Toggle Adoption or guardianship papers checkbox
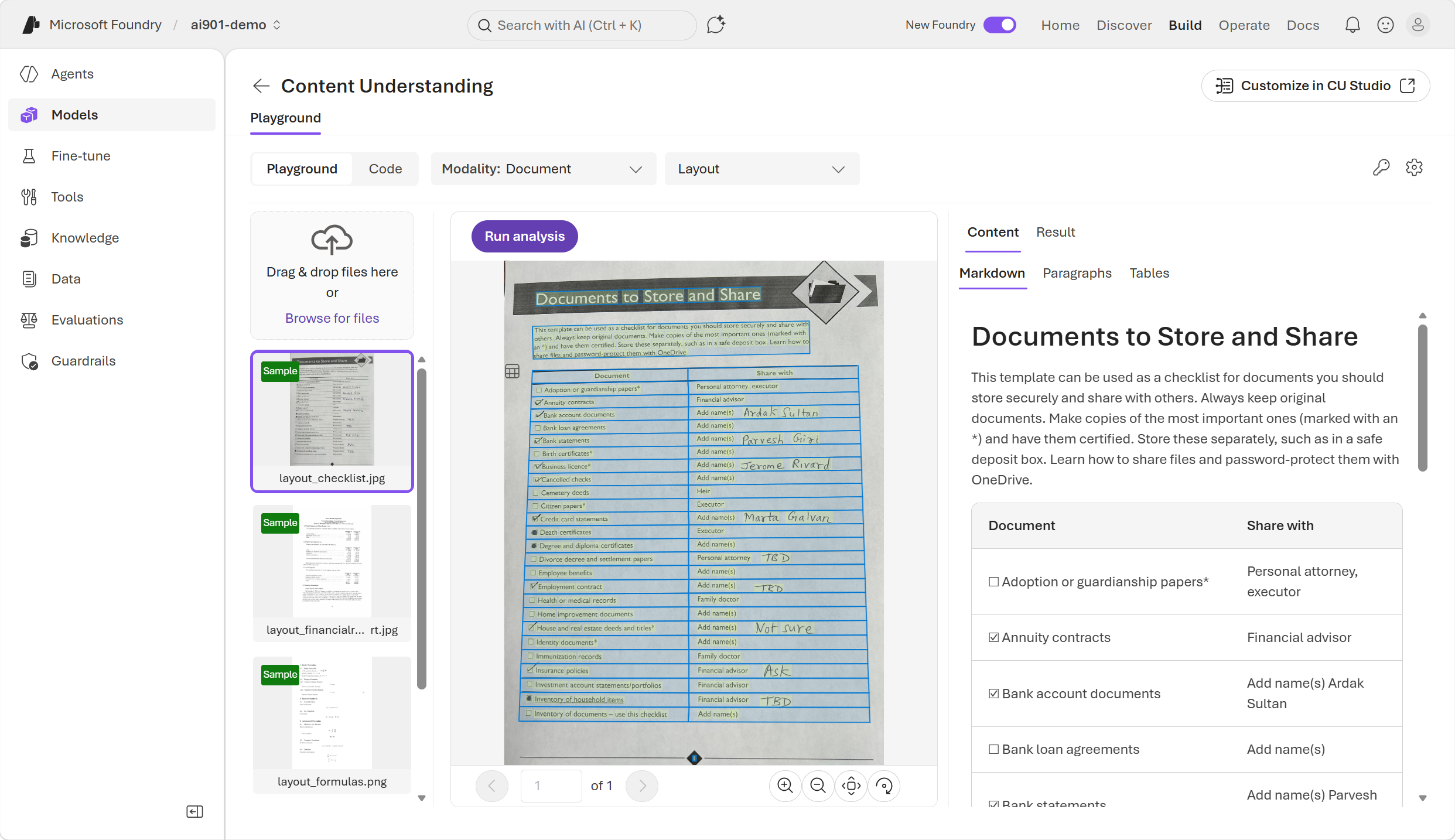 point(993,582)
